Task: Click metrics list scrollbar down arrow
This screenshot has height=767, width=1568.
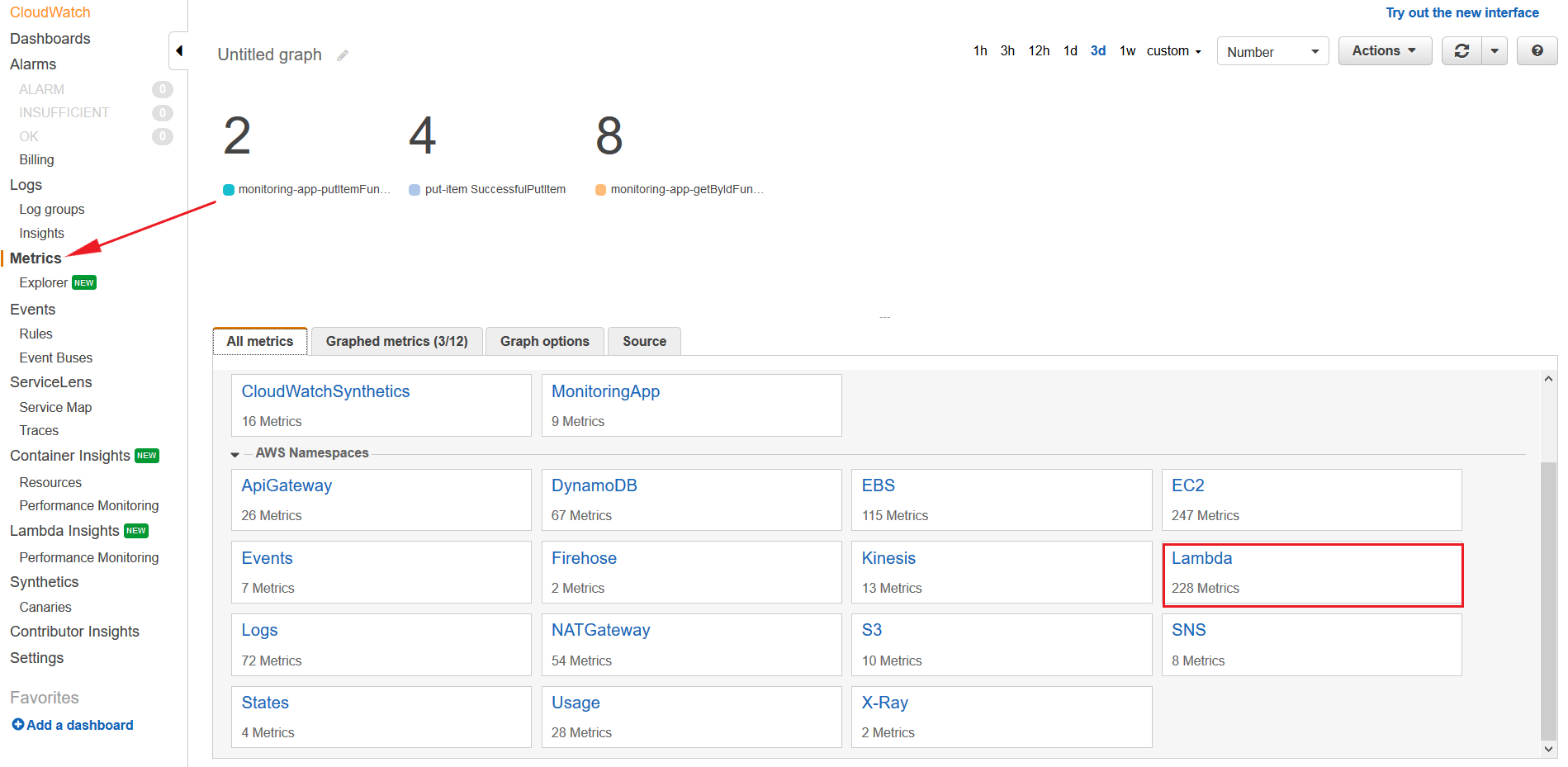Action: (1548, 750)
